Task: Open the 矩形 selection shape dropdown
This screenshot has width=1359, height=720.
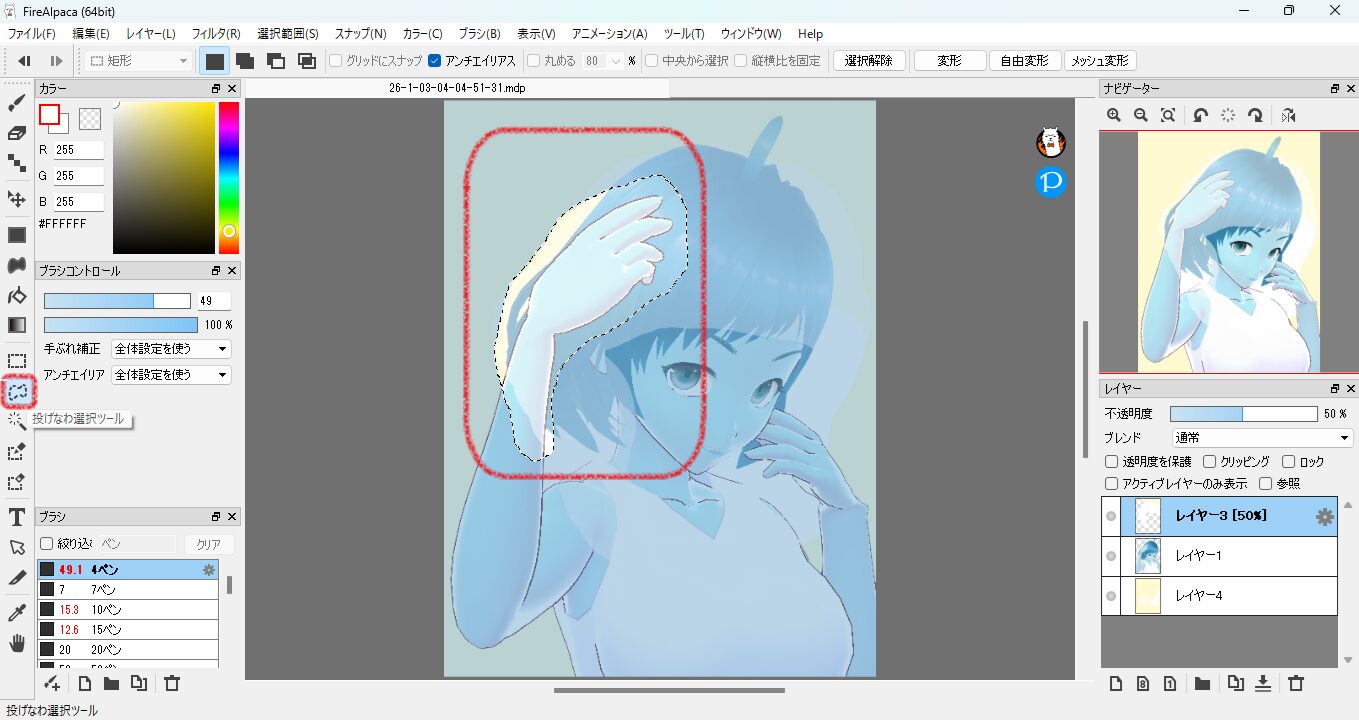Action: [x=139, y=61]
